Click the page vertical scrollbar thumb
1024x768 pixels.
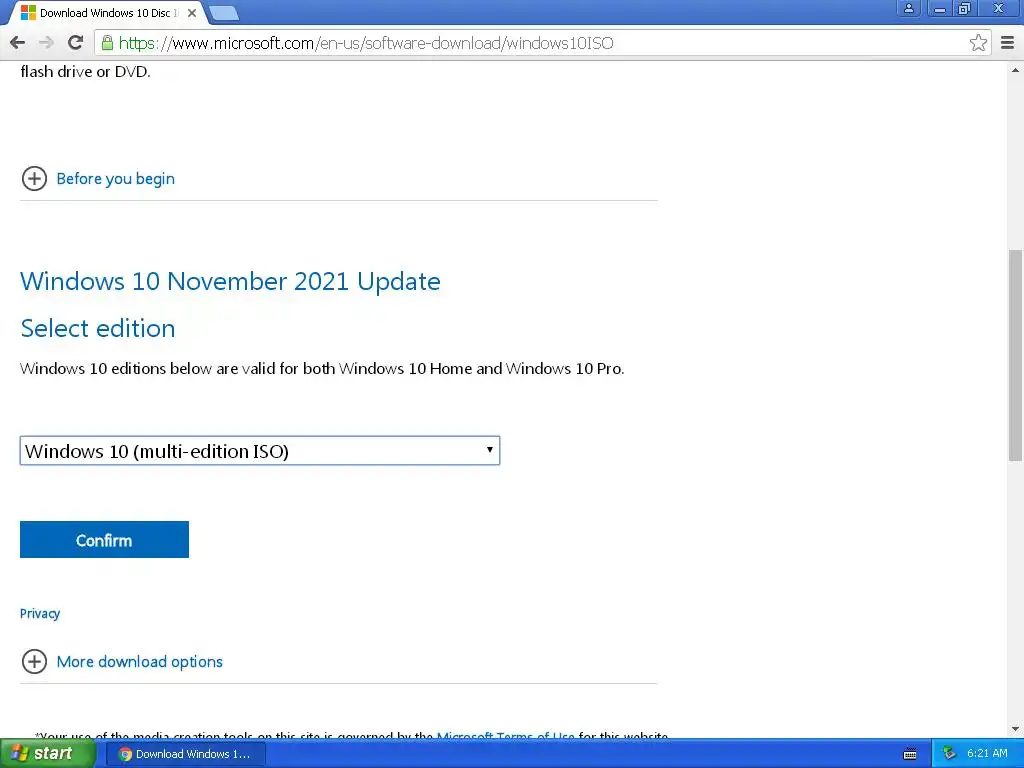[1015, 355]
